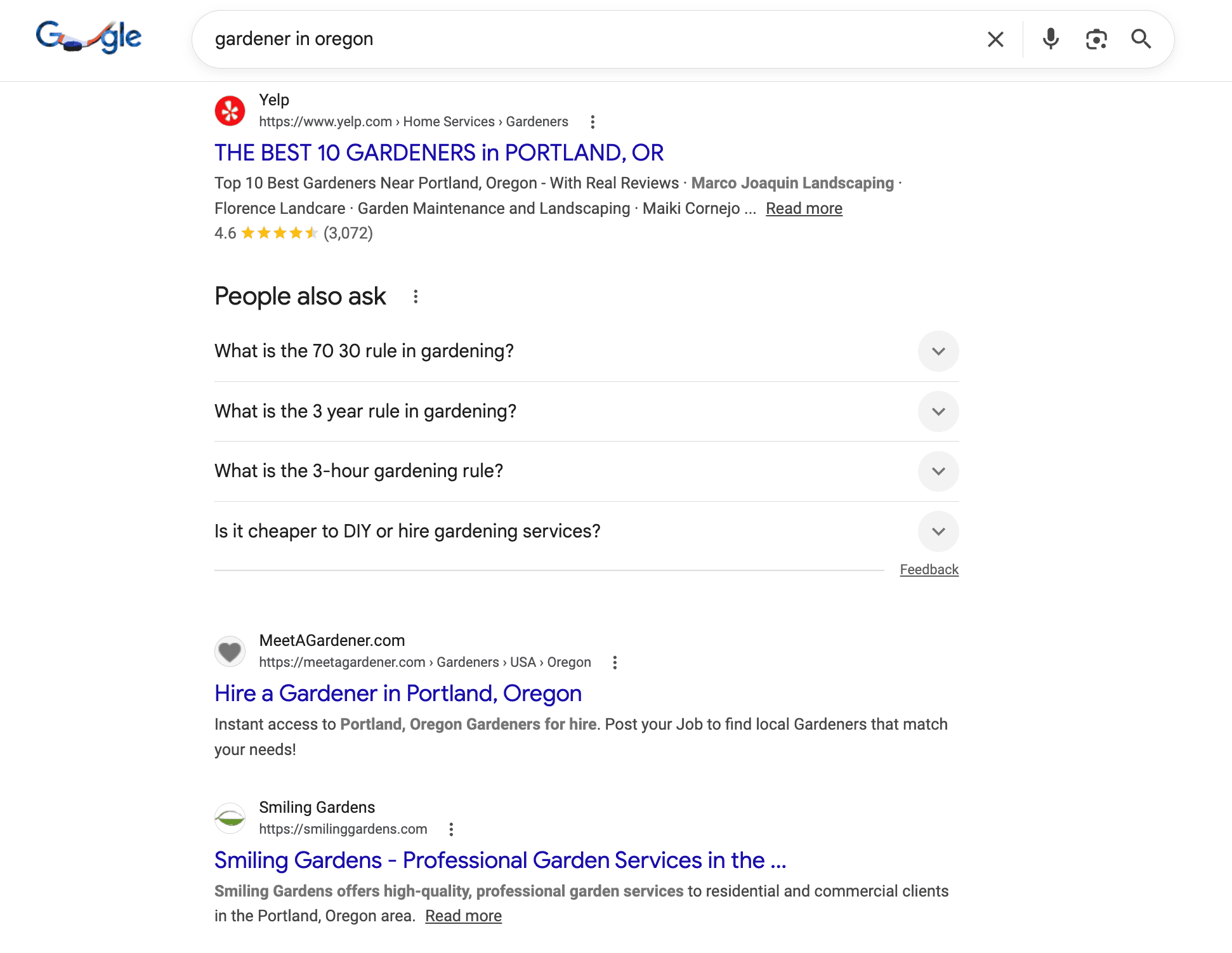
Task: Clear the search query with the X icon
Action: click(995, 39)
